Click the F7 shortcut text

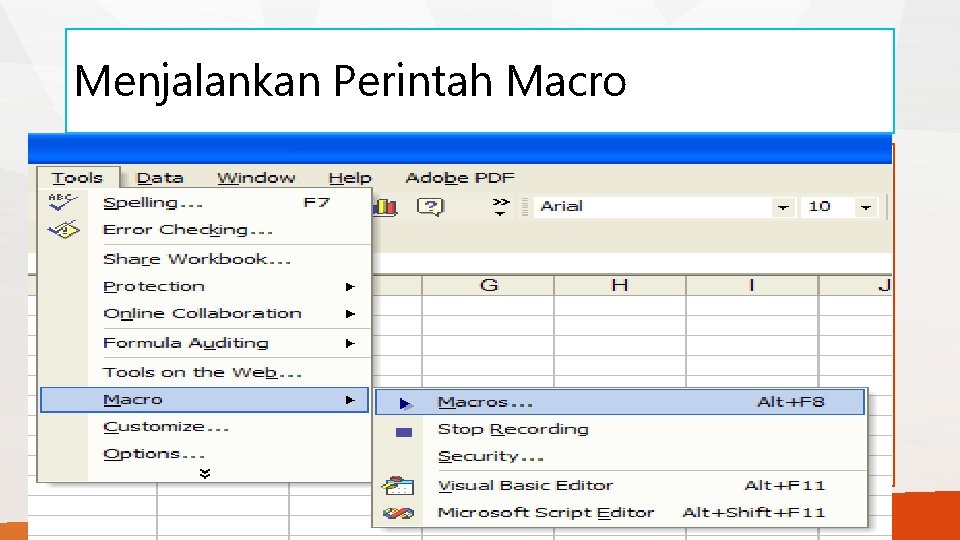click(317, 203)
